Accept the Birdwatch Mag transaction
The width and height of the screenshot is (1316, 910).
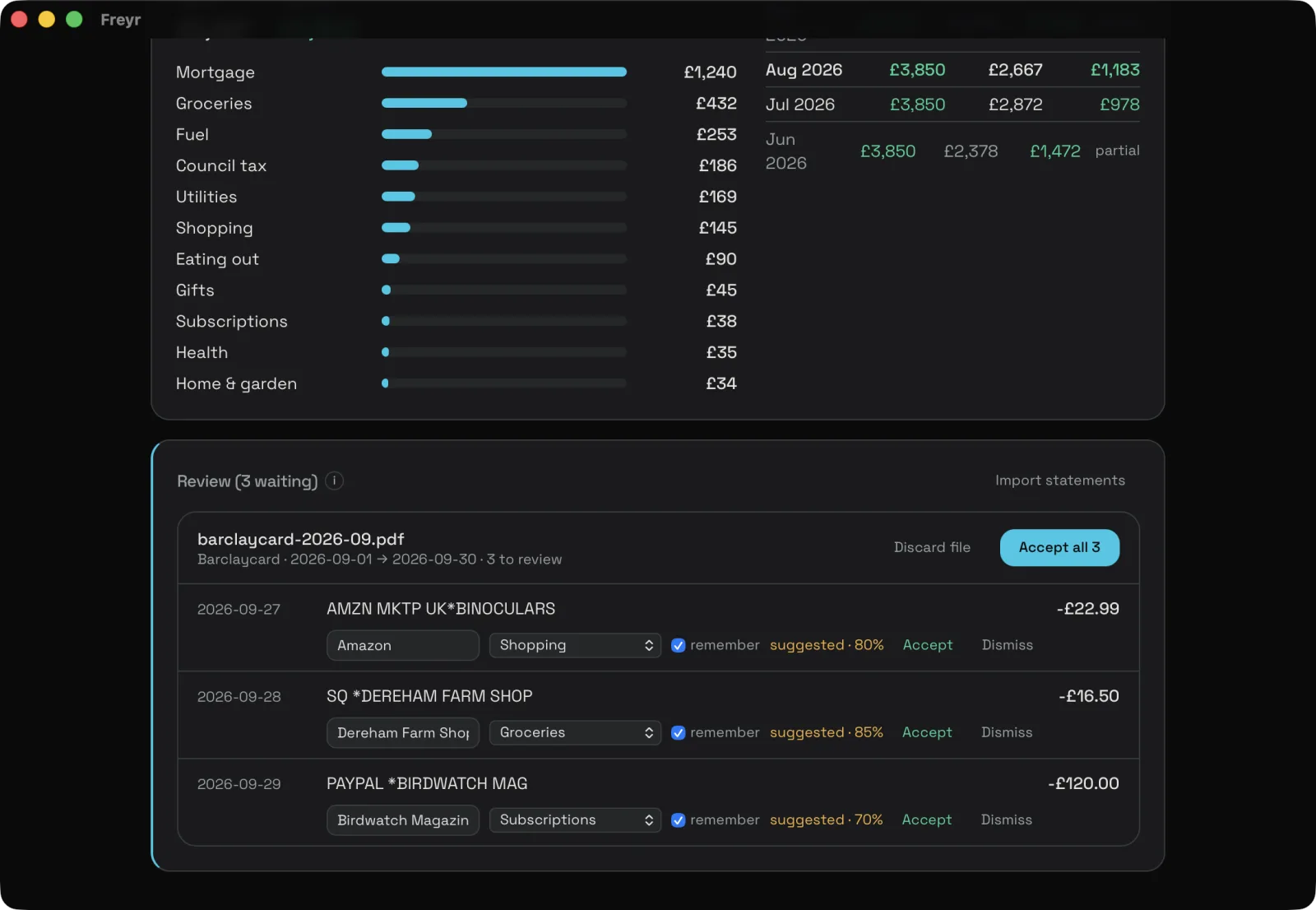pyautogui.click(x=927, y=819)
